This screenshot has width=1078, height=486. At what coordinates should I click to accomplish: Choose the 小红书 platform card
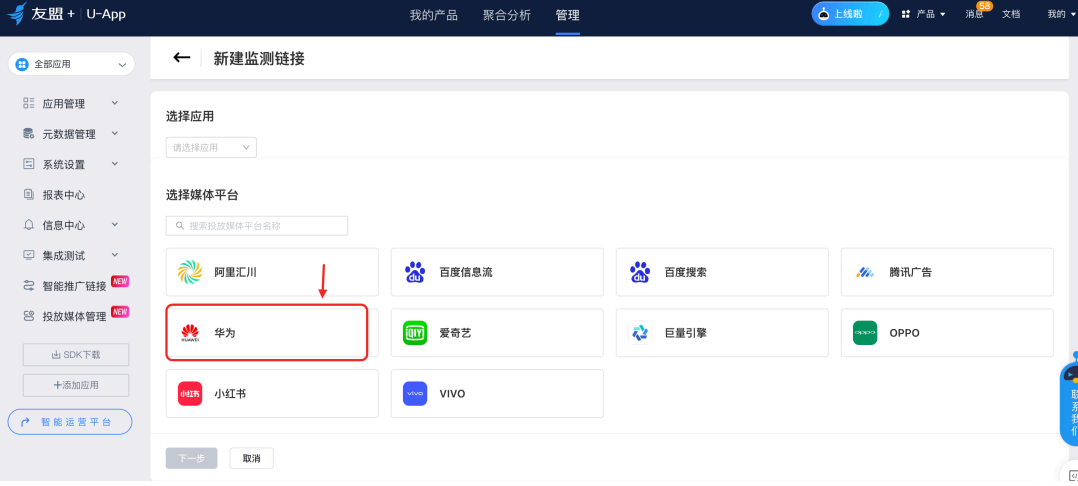click(272, 393)
